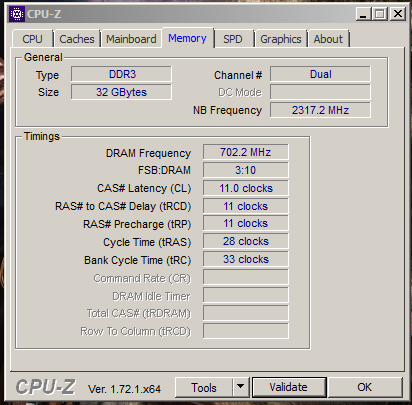Click the Validate button
Image resolution: width=412 pixels, height=405 pixels.
pos(289,387)
